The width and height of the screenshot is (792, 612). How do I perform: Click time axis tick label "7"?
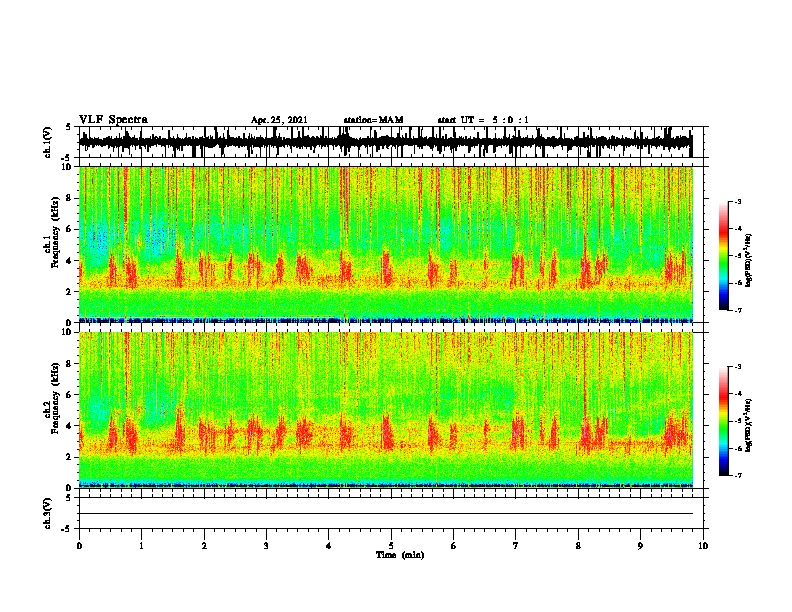516,546
